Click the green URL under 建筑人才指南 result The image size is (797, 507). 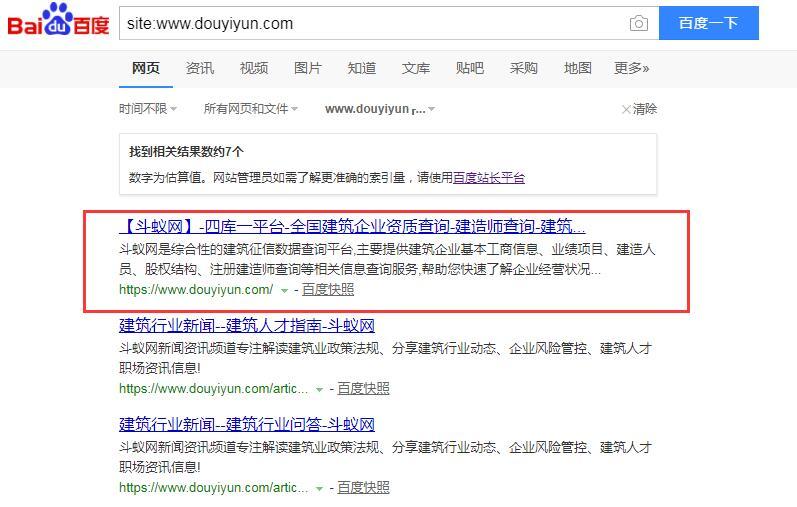(x=213, y=389)
